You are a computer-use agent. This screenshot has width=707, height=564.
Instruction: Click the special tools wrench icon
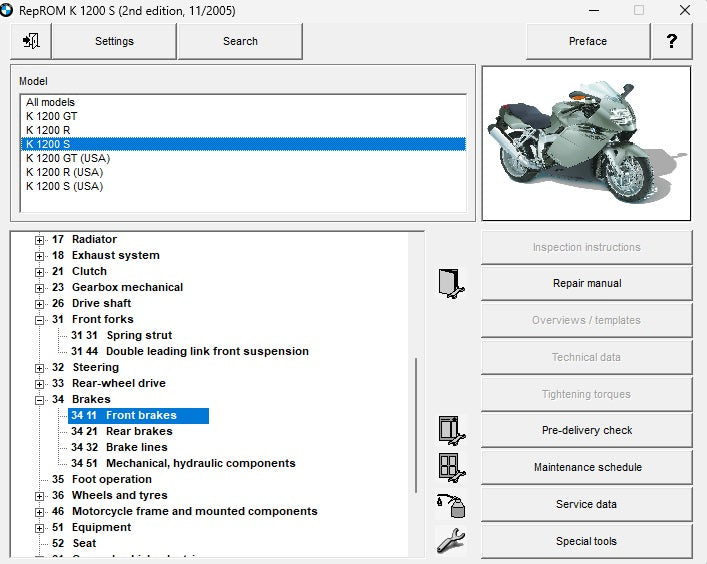[451, 541]
